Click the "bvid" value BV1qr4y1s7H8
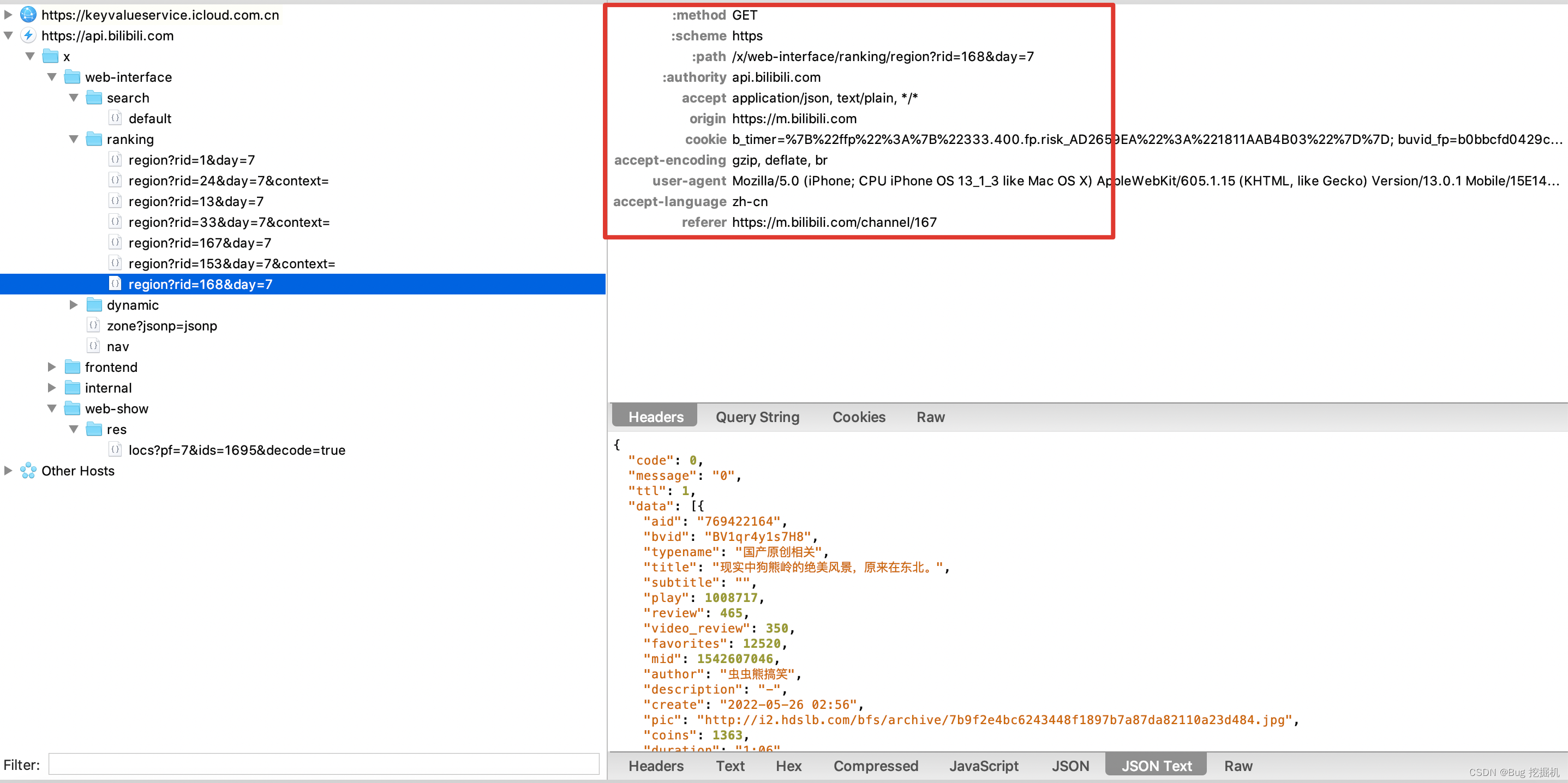The image size is (1568, 783). (x=757, y=537)
